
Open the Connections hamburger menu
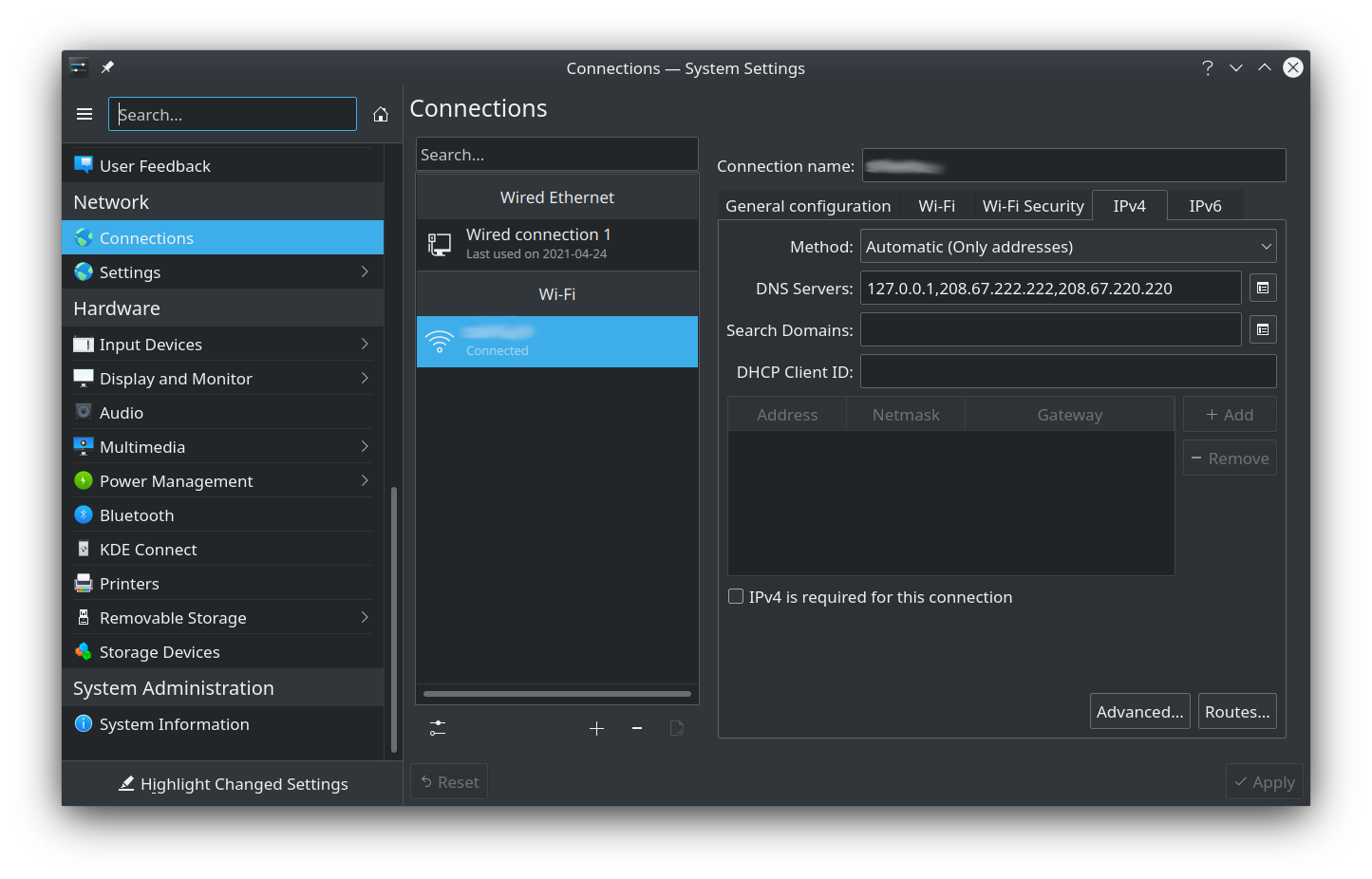84,113
